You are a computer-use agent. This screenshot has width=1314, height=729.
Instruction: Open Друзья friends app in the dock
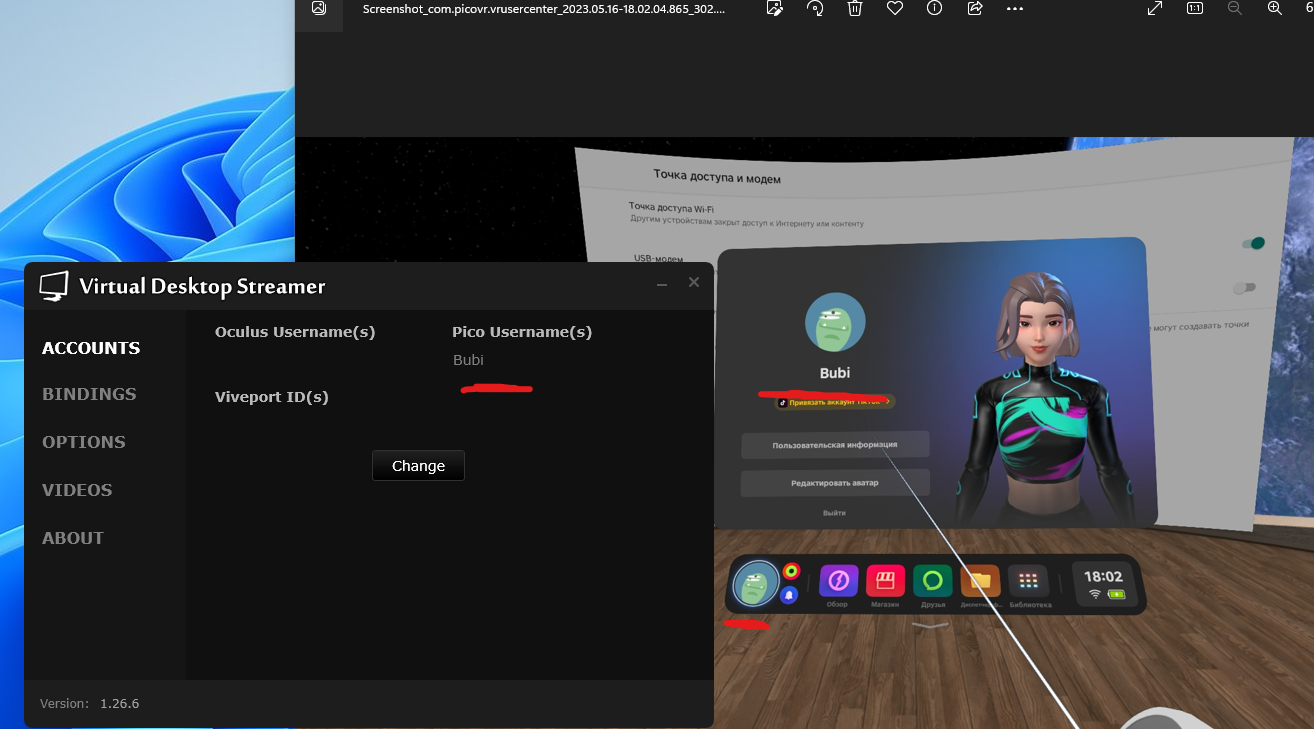tap(932, 581)
